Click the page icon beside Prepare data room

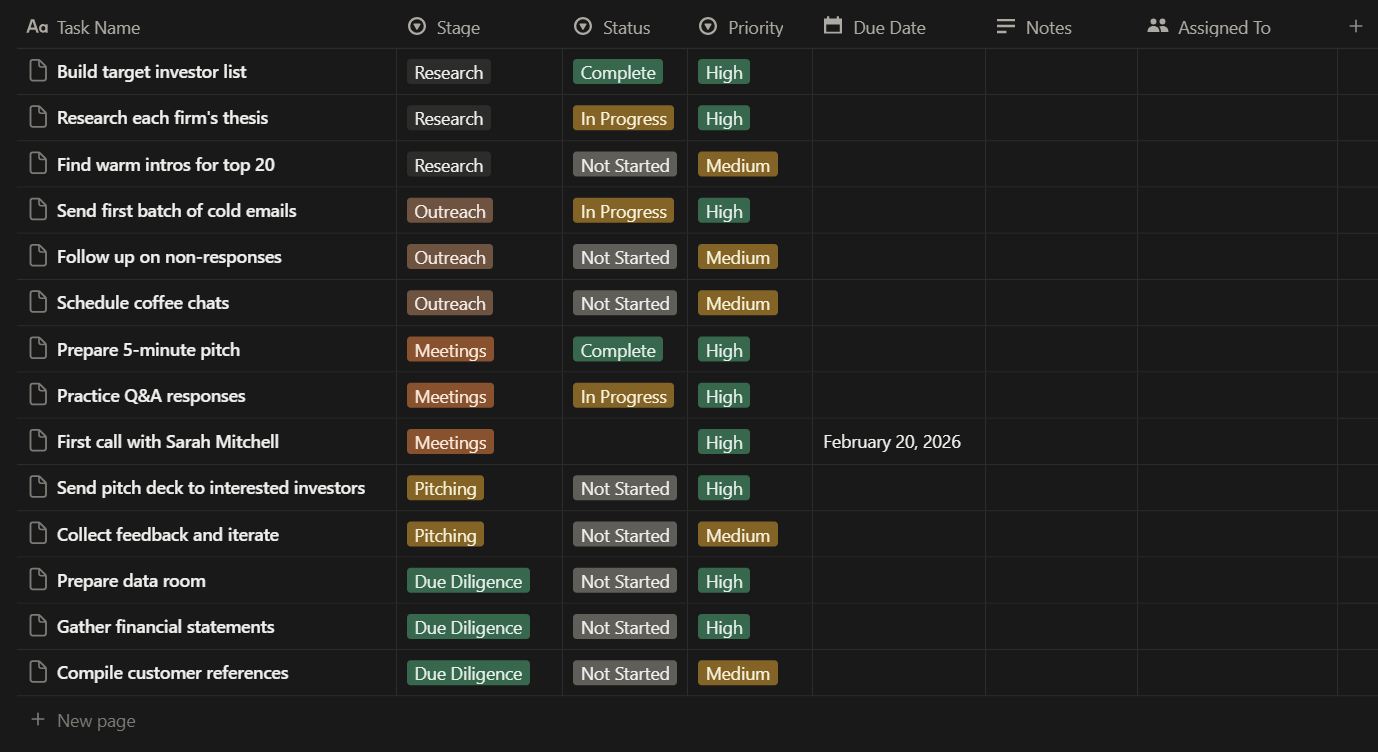pyautogui.click(x=38, y=580)
